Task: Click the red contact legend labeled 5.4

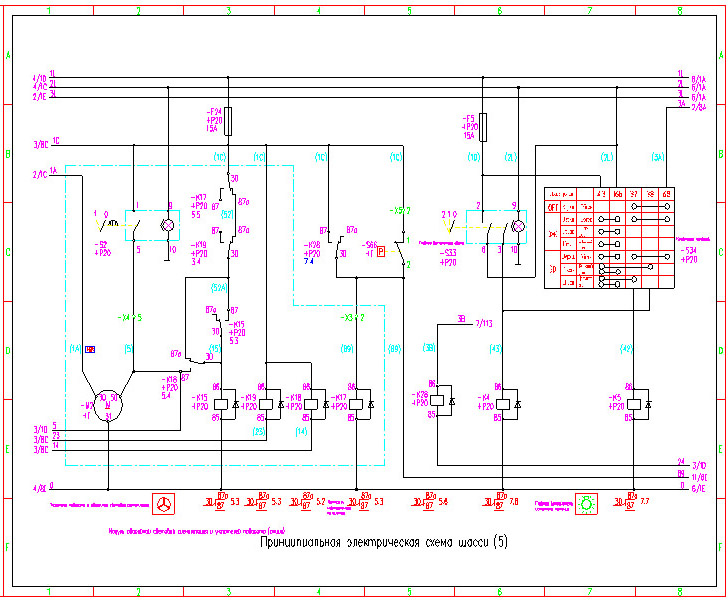Action: [x=430, y=502]
